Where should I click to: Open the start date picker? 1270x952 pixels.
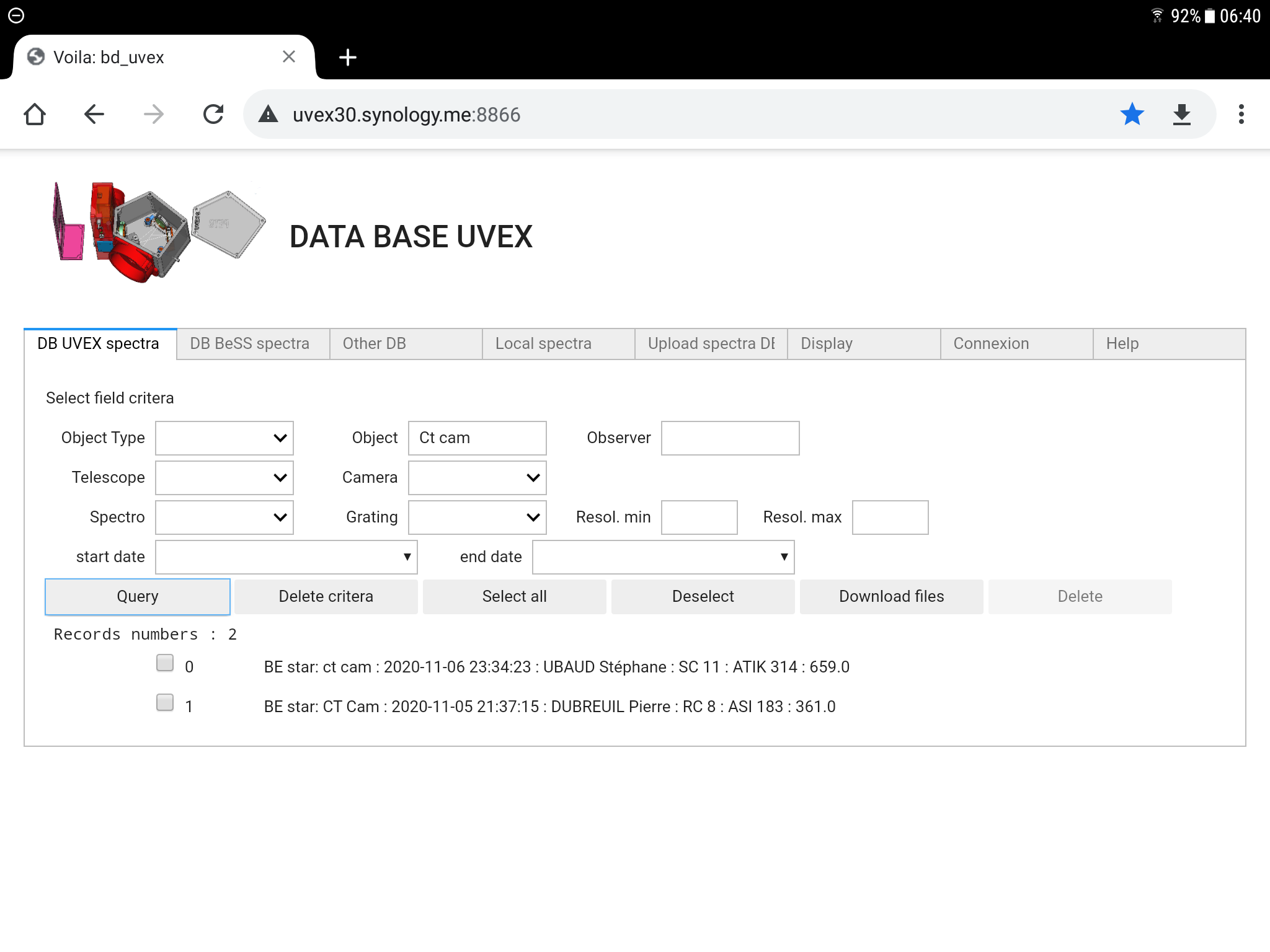(x=286, y=557)
